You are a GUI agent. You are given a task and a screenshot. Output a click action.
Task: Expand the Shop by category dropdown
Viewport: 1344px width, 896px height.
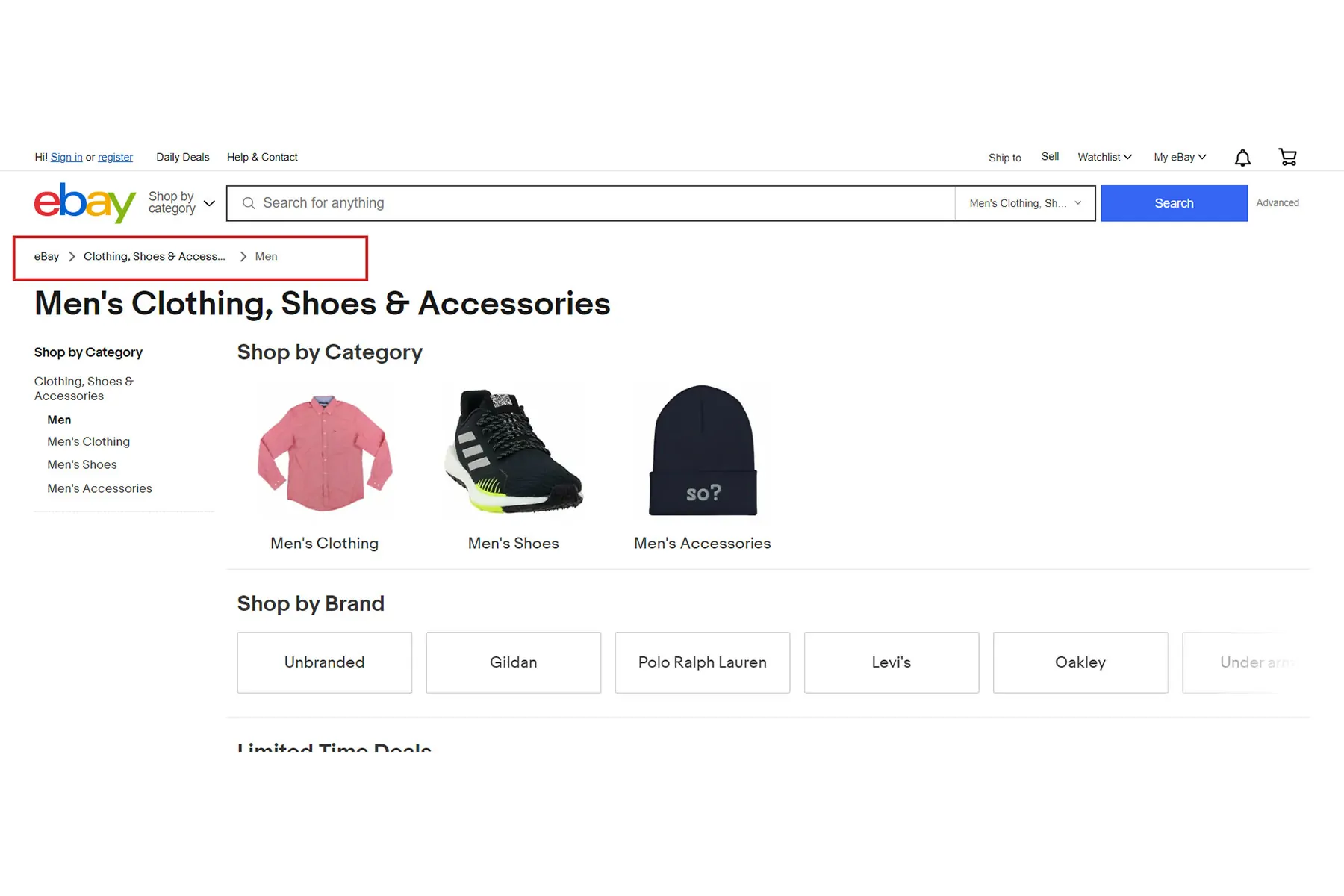pyautogui.click(x=181, y=202)
